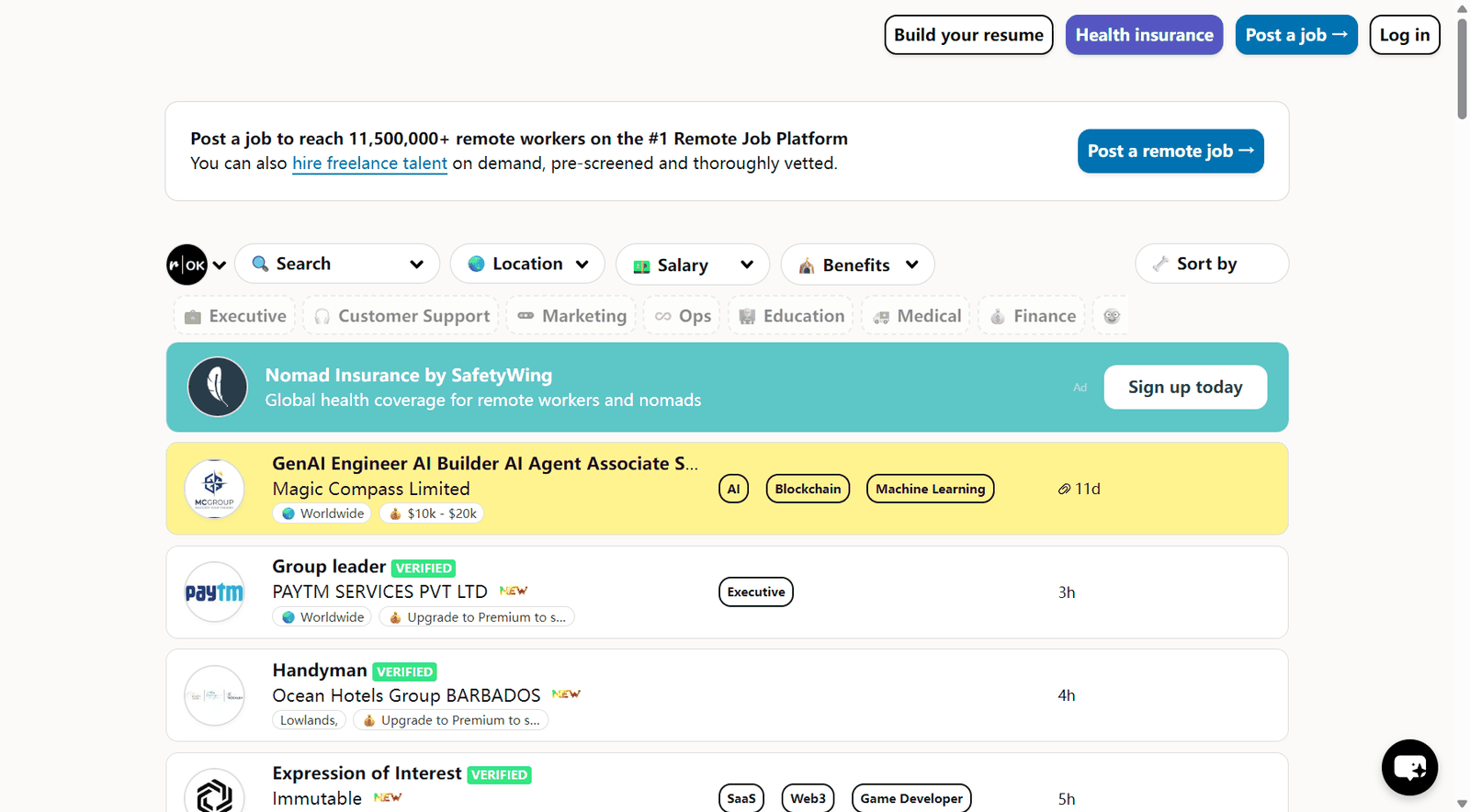Click the Lowlands location tag
Screen dimensions: 1470x812
click(x=309, y=720)
